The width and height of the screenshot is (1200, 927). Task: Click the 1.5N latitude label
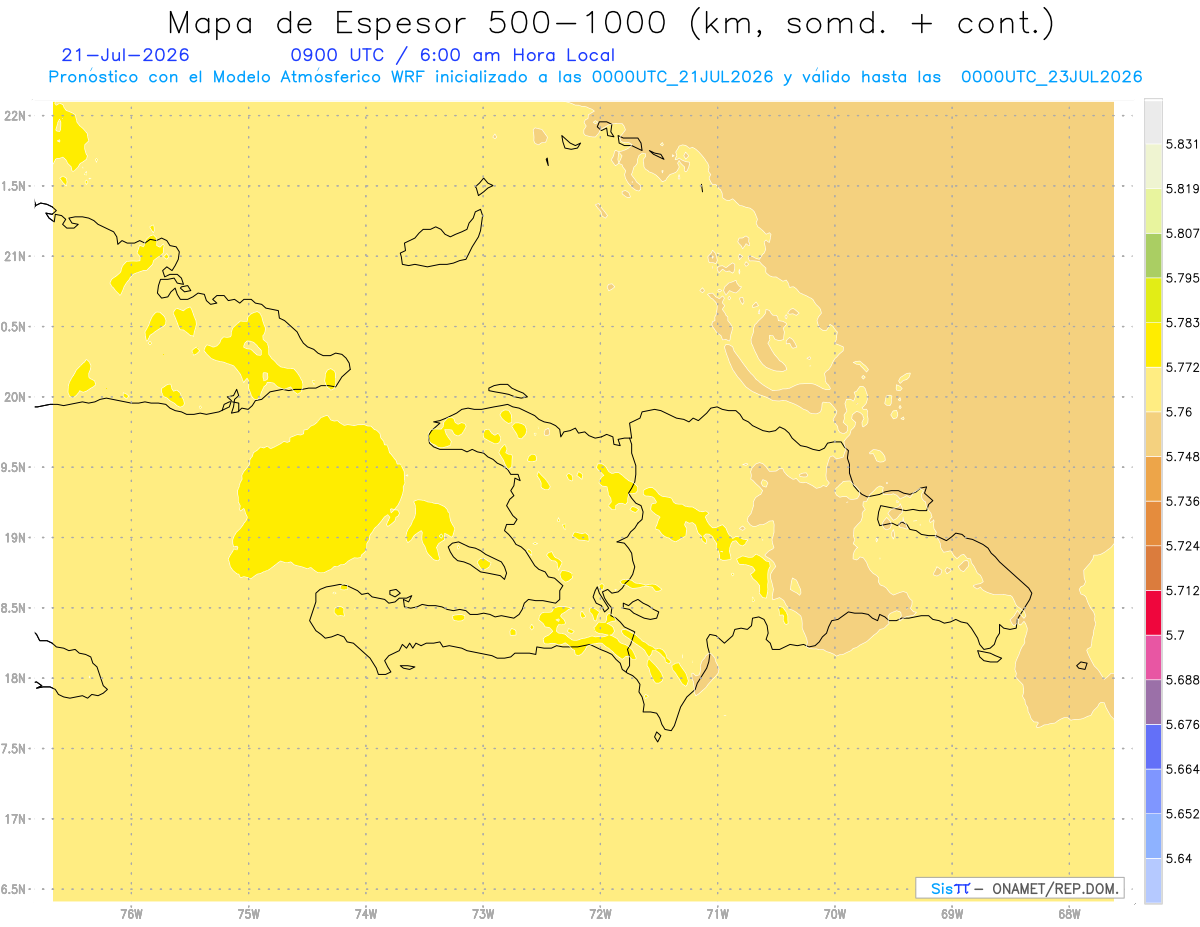[15, 186]
